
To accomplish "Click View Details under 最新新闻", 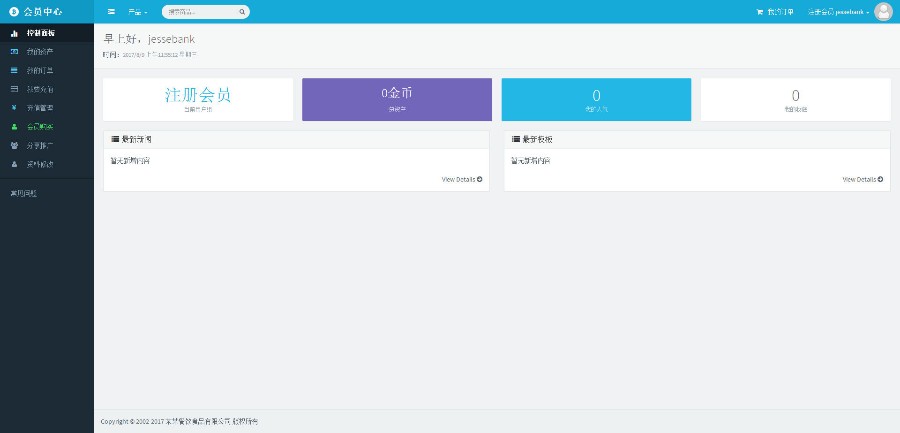I will [x=462, y=179].
